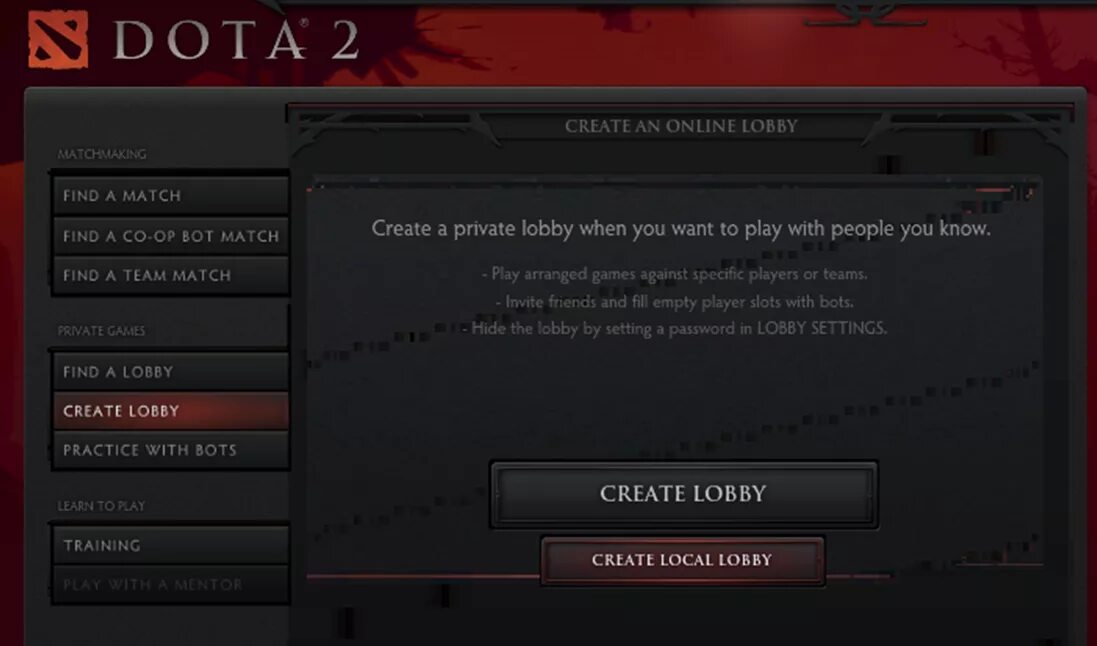This screenshot has height=646, width=1097.
Task: Click the Create an Online Lobby panel title
Action: click(x=681, y=126)
